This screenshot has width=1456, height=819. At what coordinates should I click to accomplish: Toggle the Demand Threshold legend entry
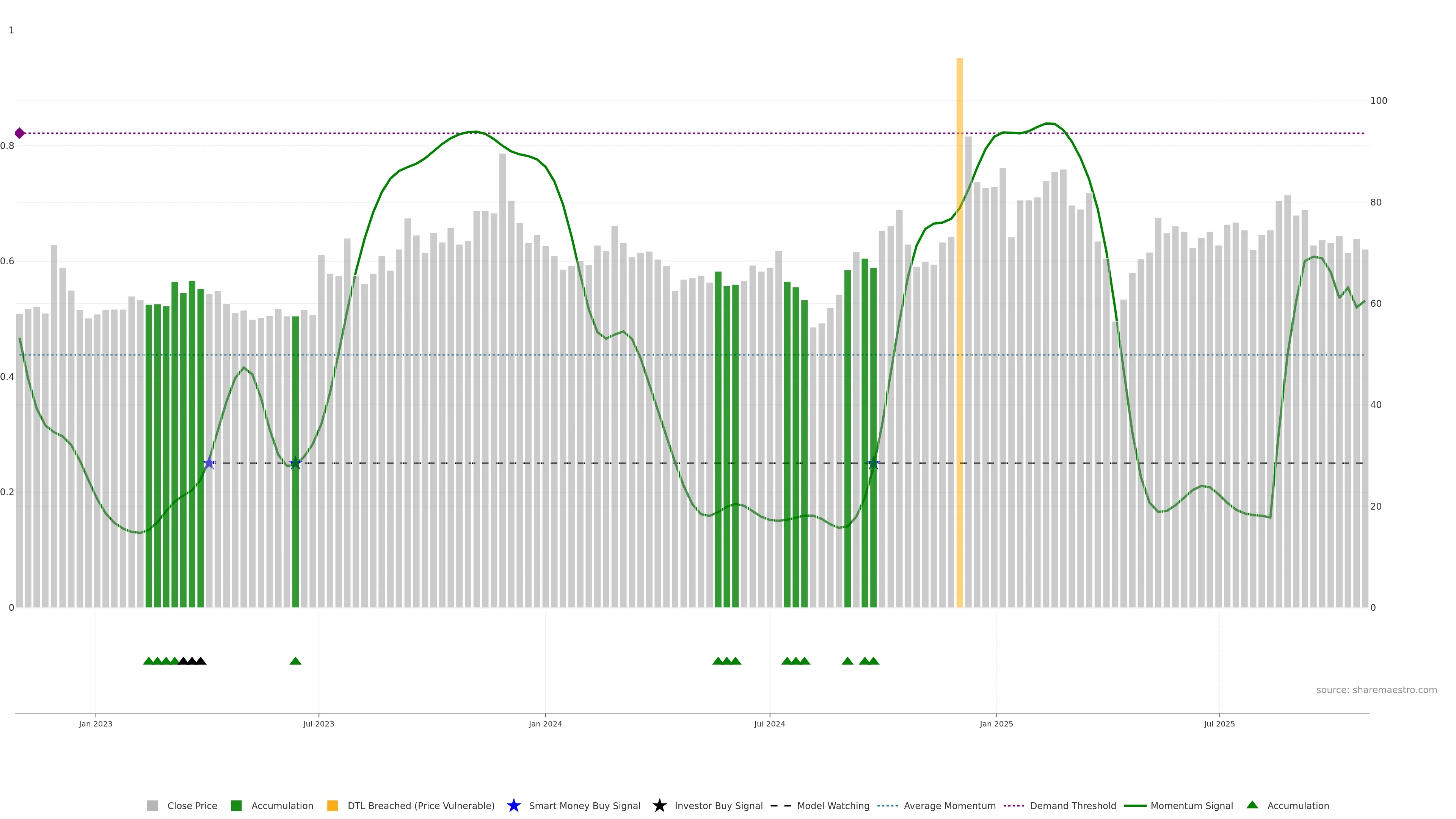pos(1014,805)
